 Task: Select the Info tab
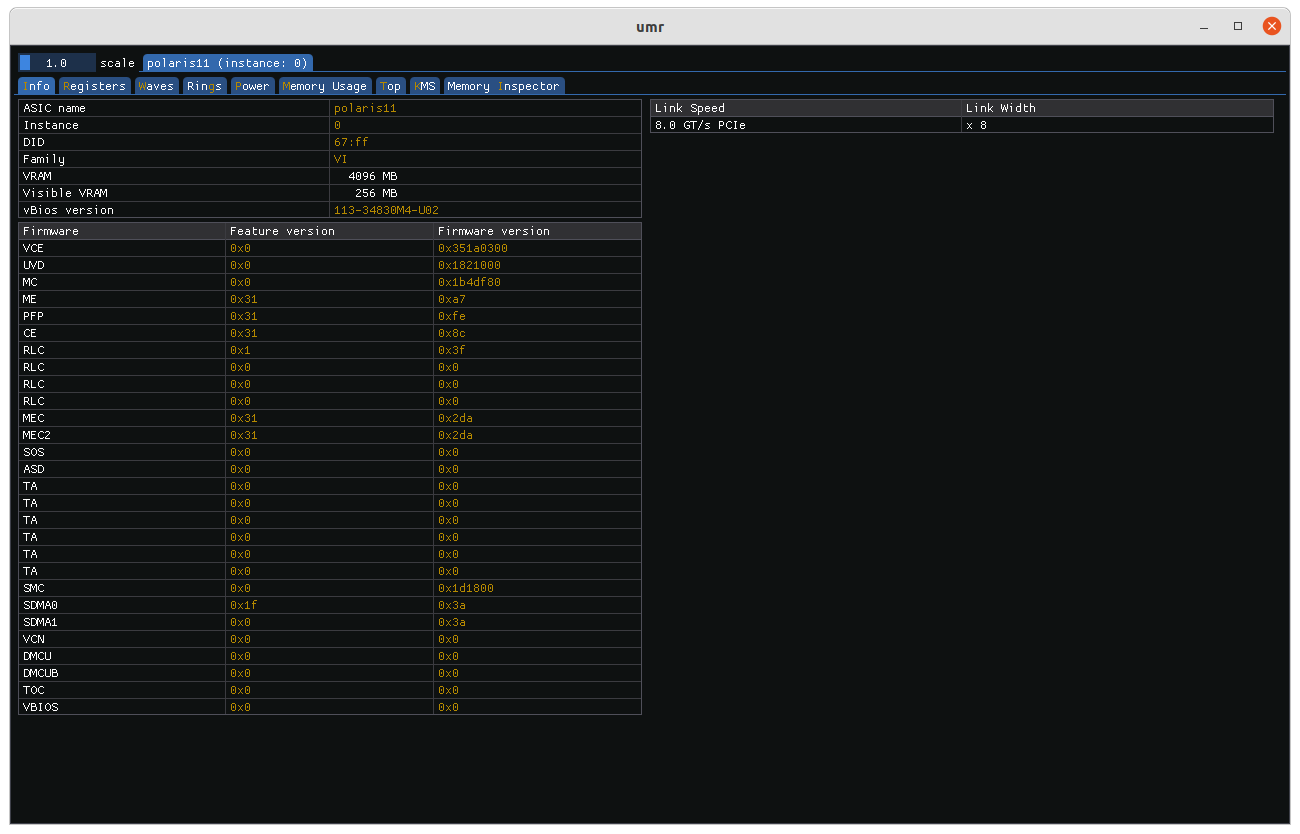[x=37, y=86]
